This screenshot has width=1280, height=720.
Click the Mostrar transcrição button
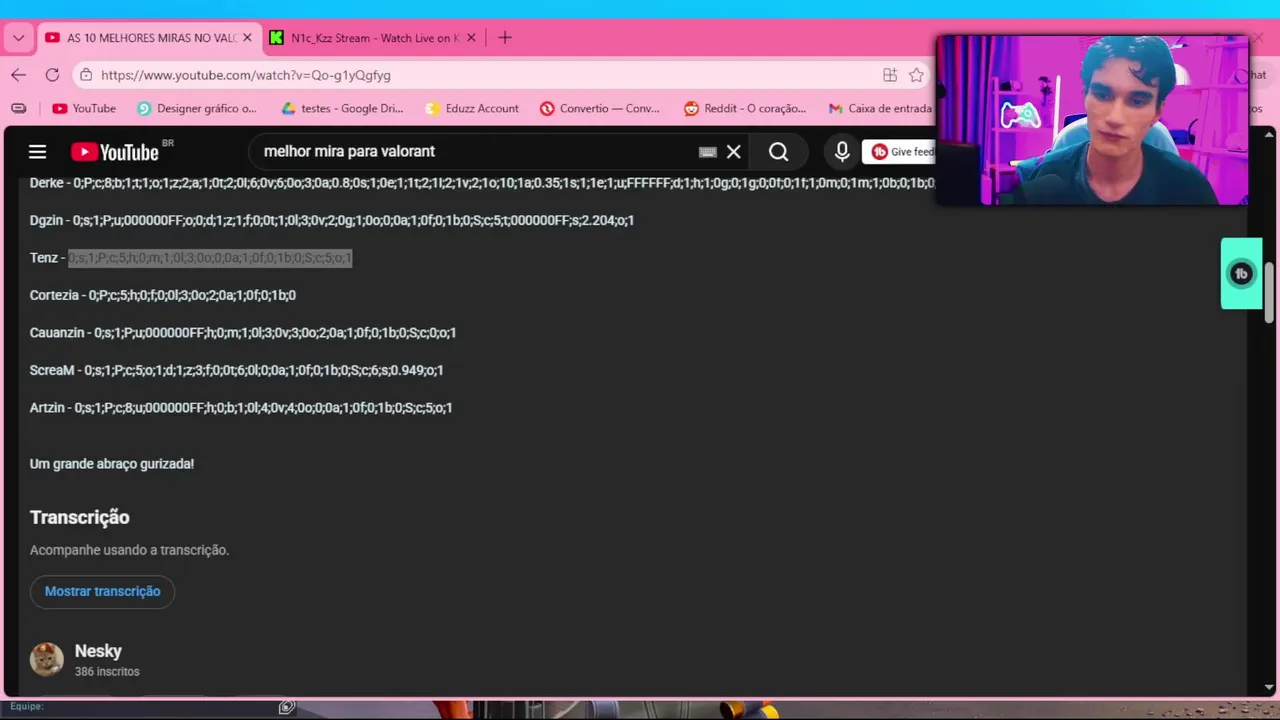pyautogui.click(x=102, y=591)
